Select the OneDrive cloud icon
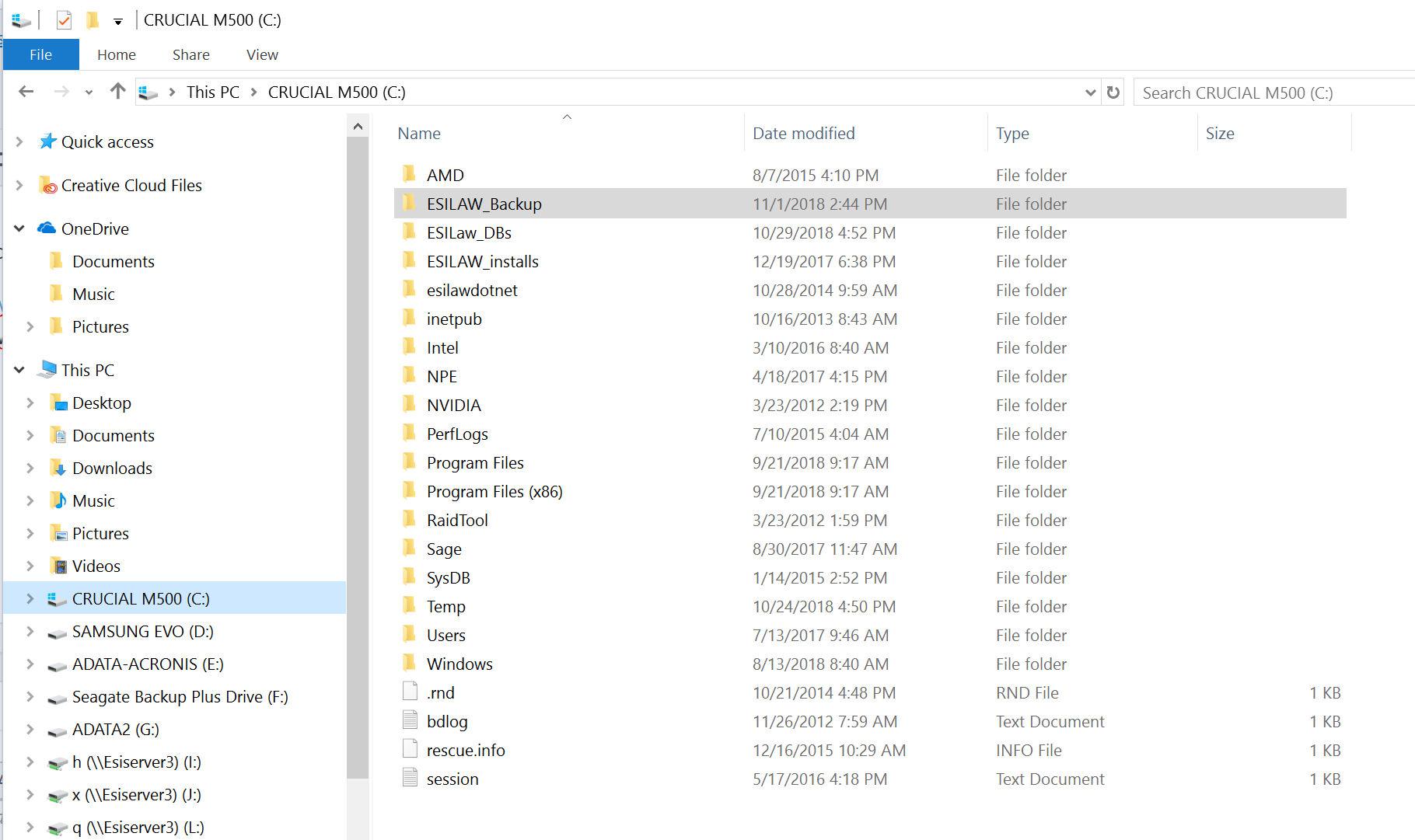1415x840 pixels. (47, 228)
